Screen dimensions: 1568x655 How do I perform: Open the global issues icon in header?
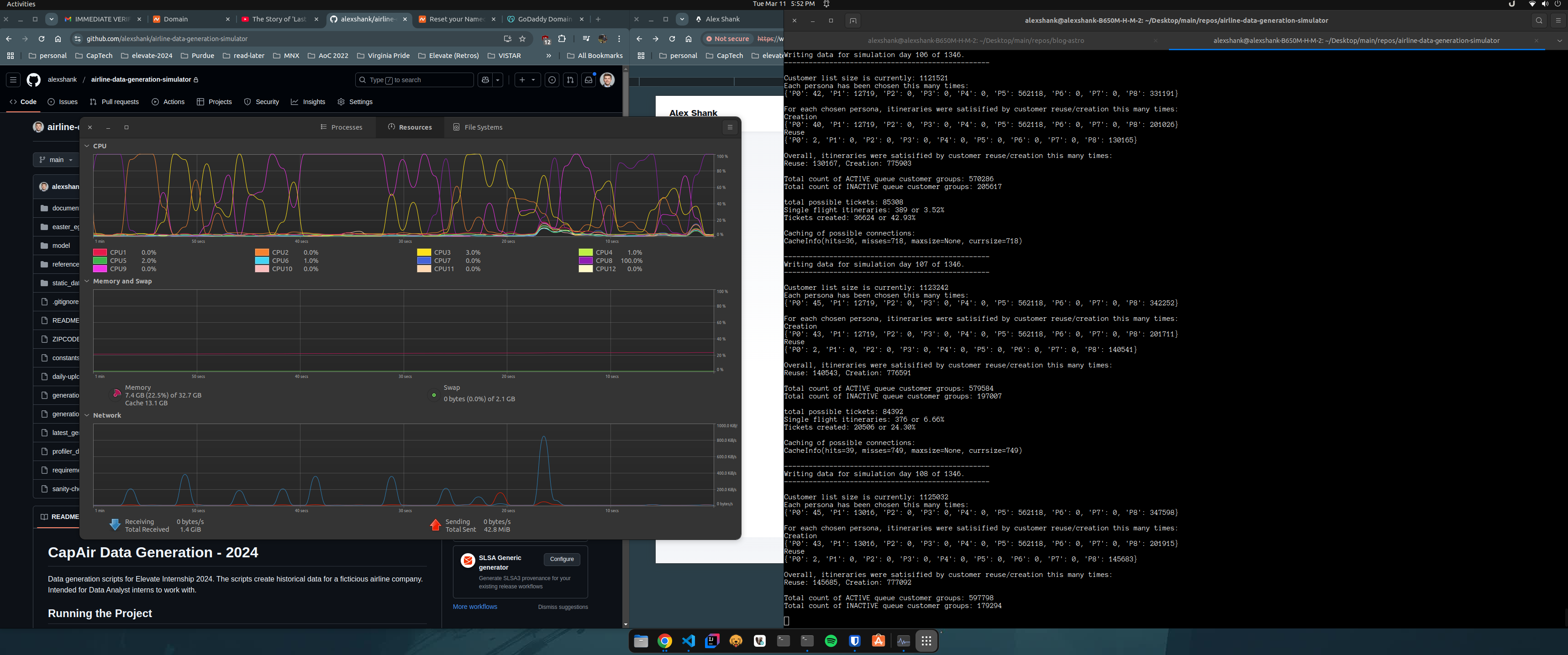pos(552,80)
